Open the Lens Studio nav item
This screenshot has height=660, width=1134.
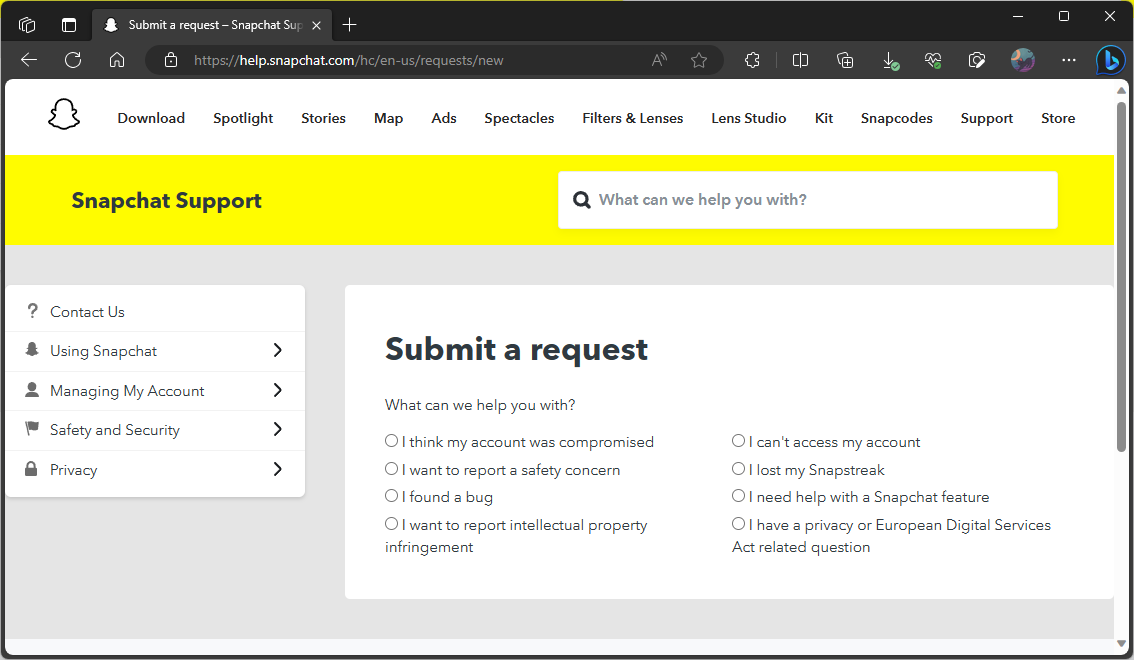[x=748, y=118]
